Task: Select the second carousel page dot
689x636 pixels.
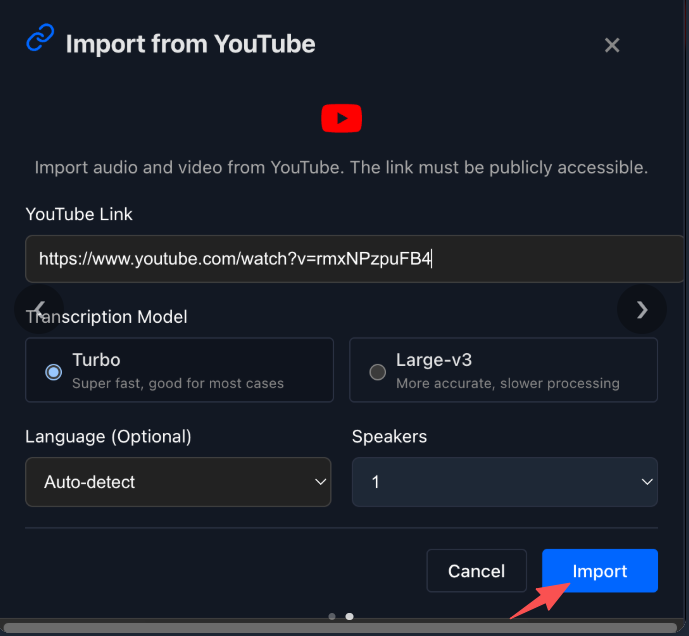Action: coord(349,617)
